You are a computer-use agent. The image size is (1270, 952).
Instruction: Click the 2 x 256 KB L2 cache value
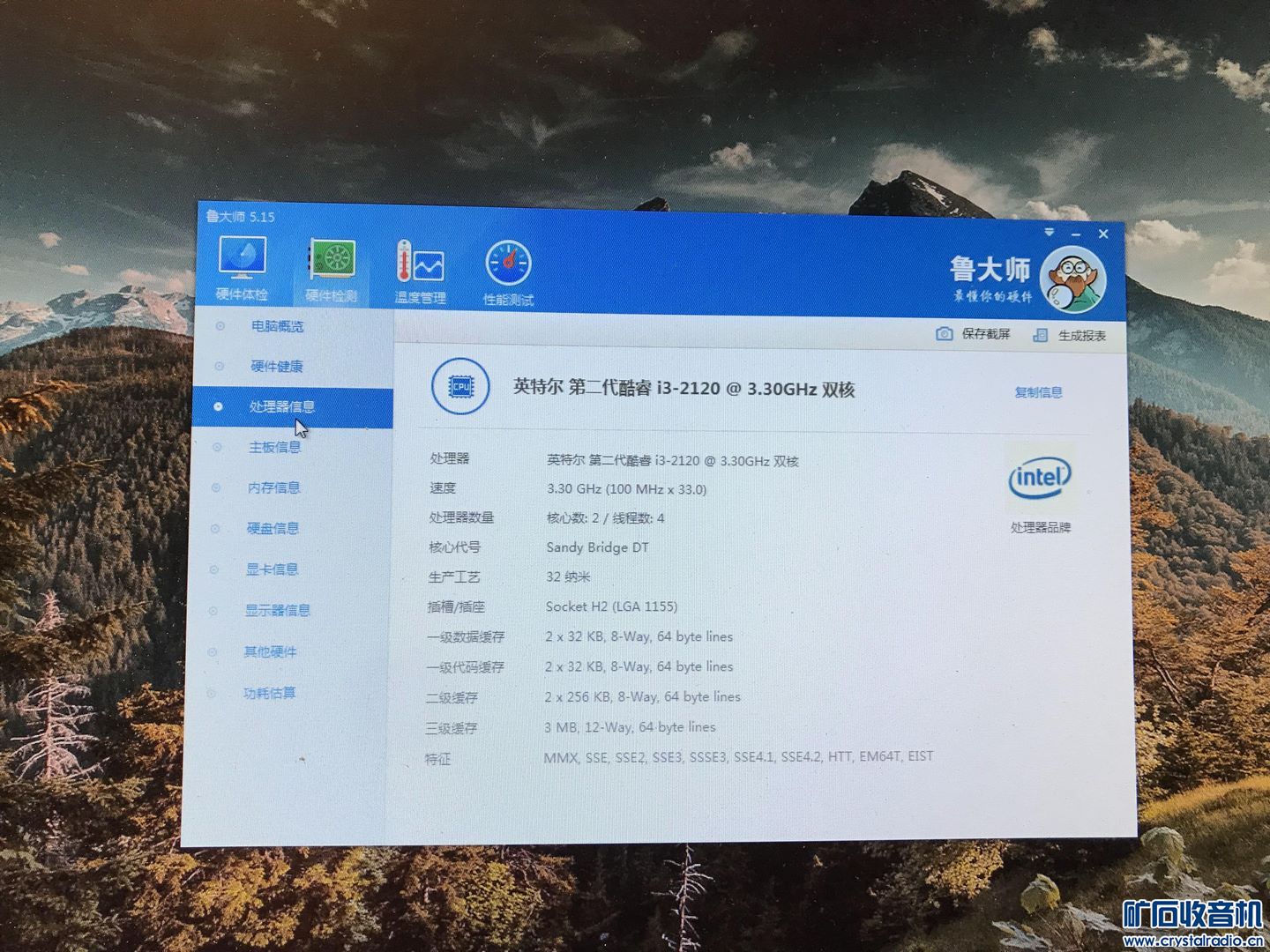pos(642,696)
